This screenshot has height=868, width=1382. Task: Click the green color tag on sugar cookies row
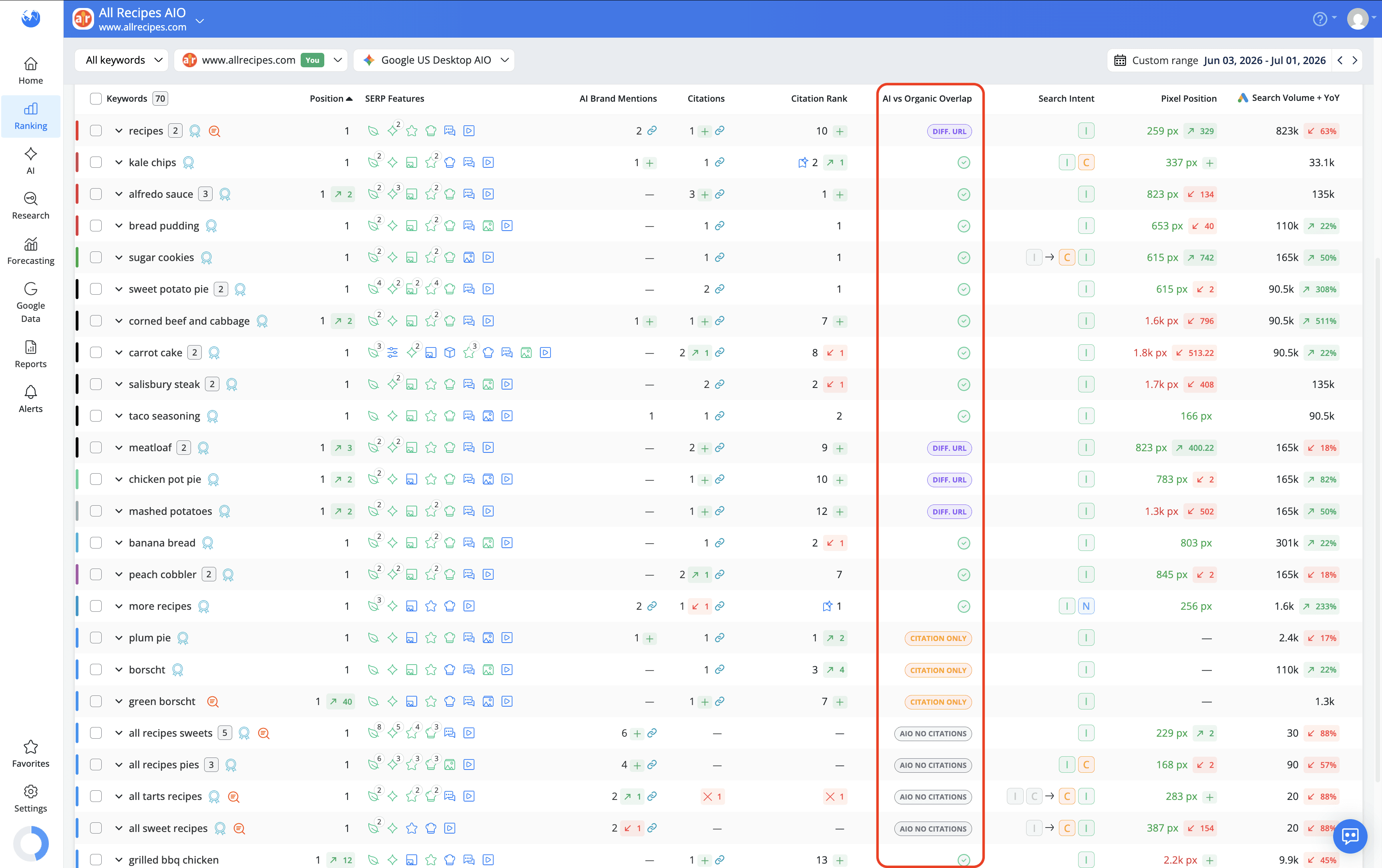coord(77,257)
